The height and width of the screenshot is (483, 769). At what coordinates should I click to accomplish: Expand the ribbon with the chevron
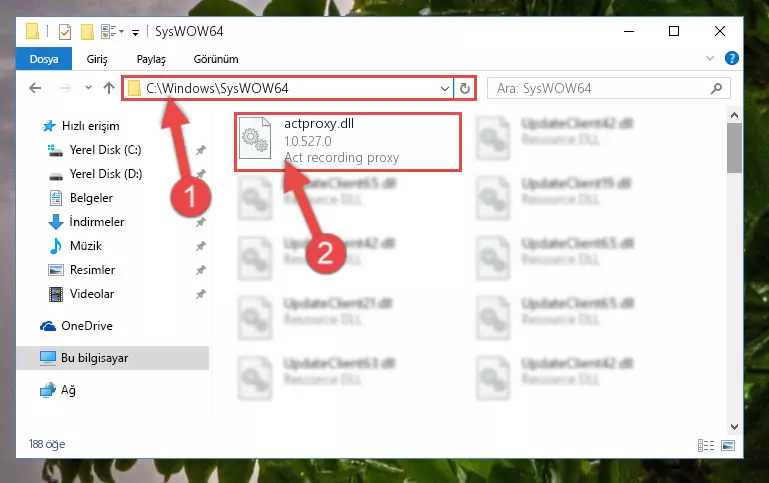710,58
